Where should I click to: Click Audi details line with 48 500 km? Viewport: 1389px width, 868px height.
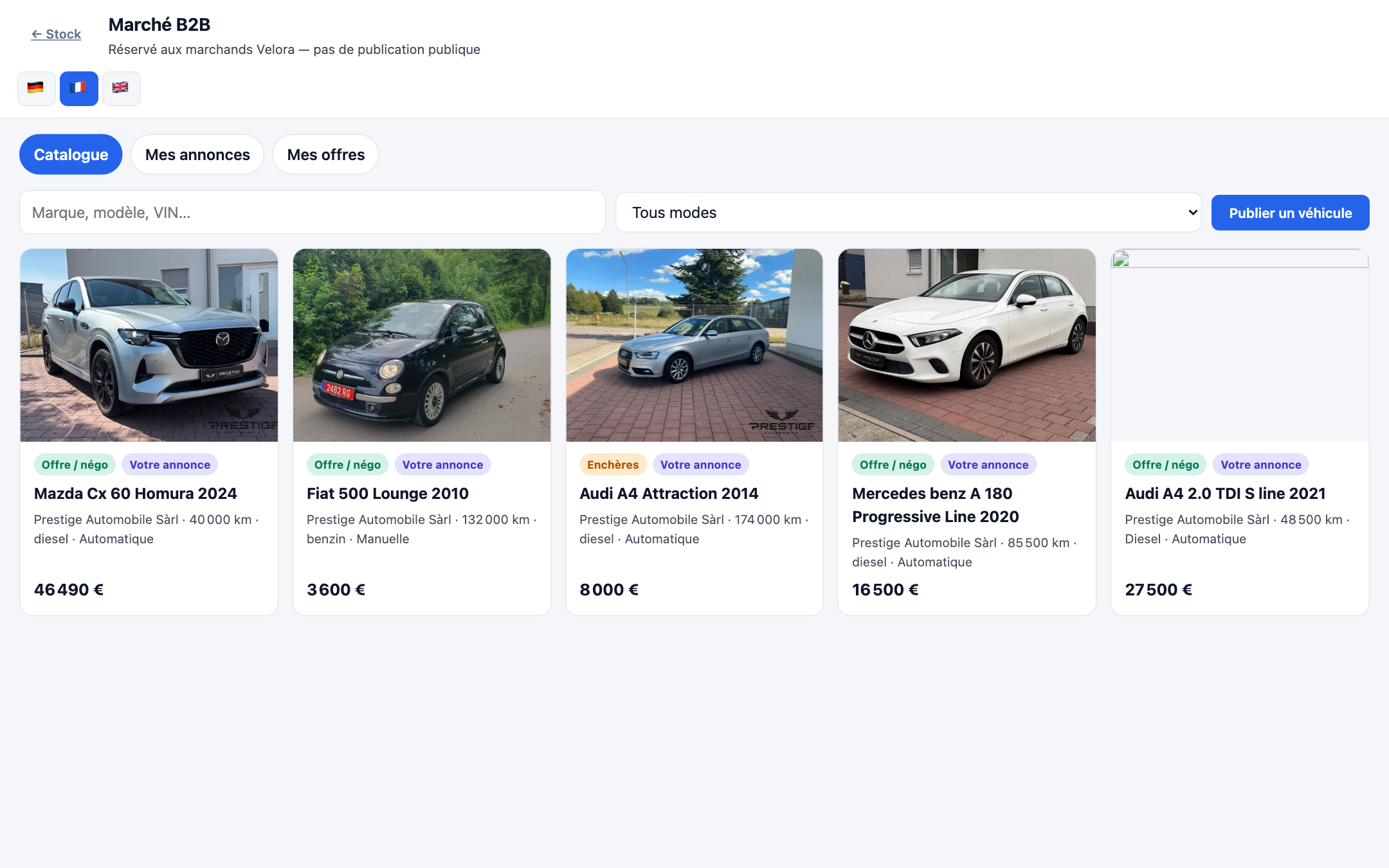coord(1237,529)
